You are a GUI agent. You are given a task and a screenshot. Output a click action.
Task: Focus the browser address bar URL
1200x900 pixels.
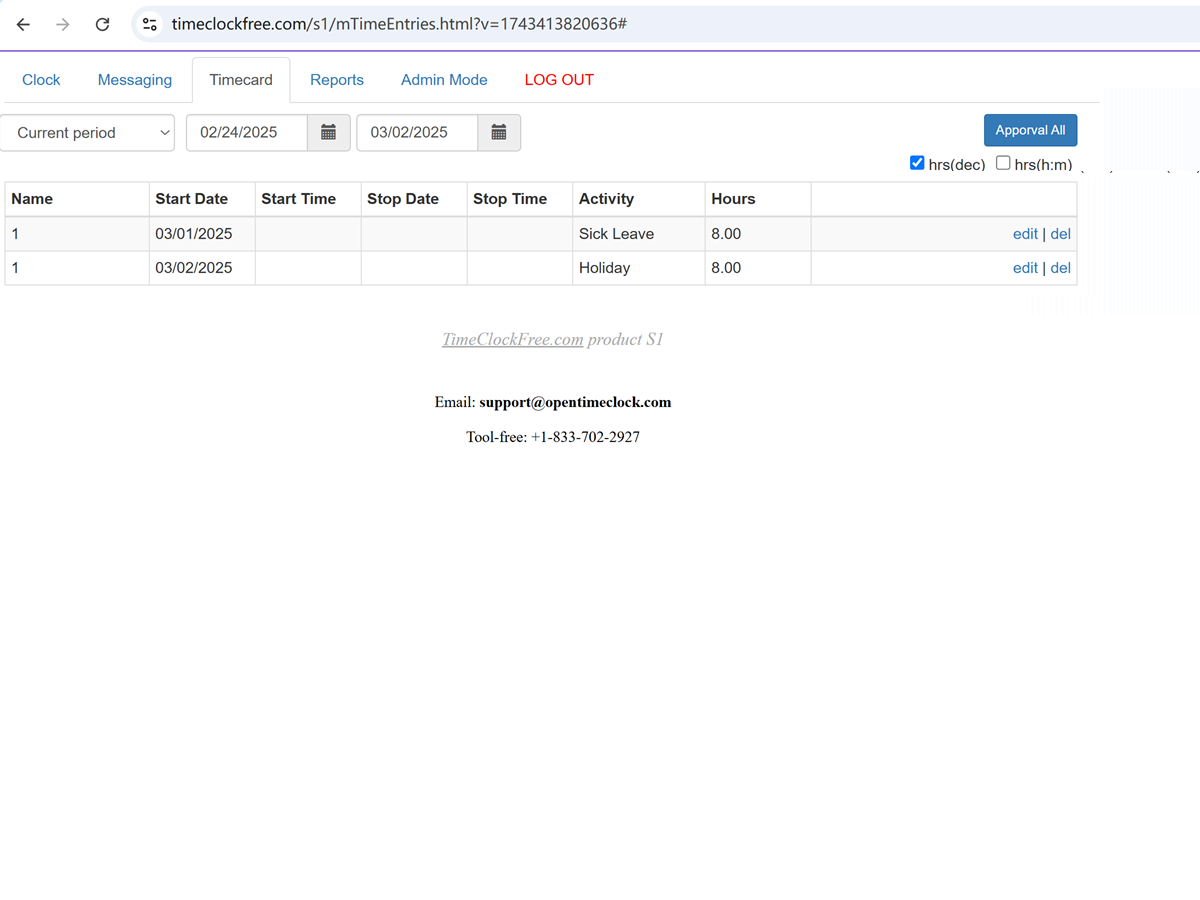click(399, 24)
